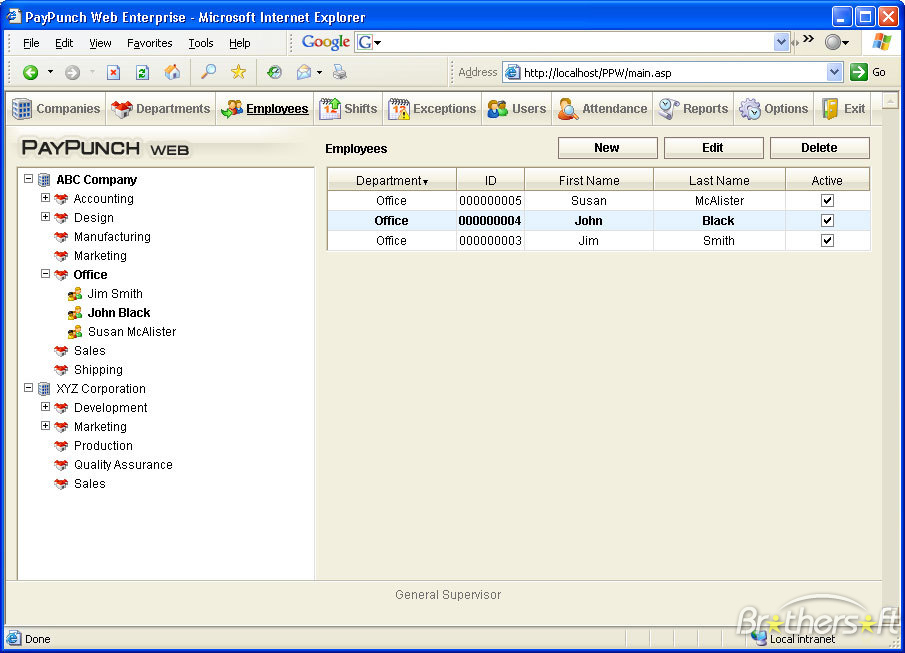
Task: Click the address field showing localhost/PPW/main.asp
Action: (x=674, y=73)
